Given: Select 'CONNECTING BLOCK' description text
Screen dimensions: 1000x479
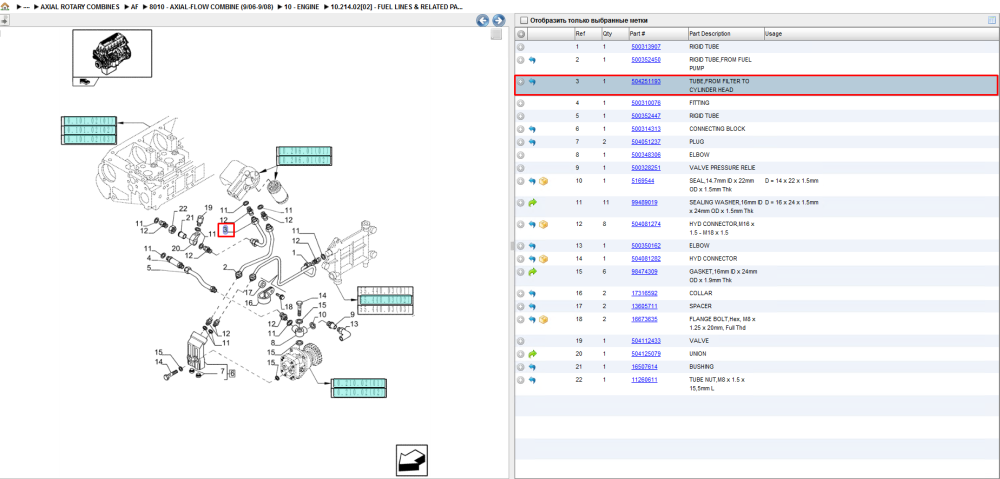Looking at the screenshot, I should 717,129.
